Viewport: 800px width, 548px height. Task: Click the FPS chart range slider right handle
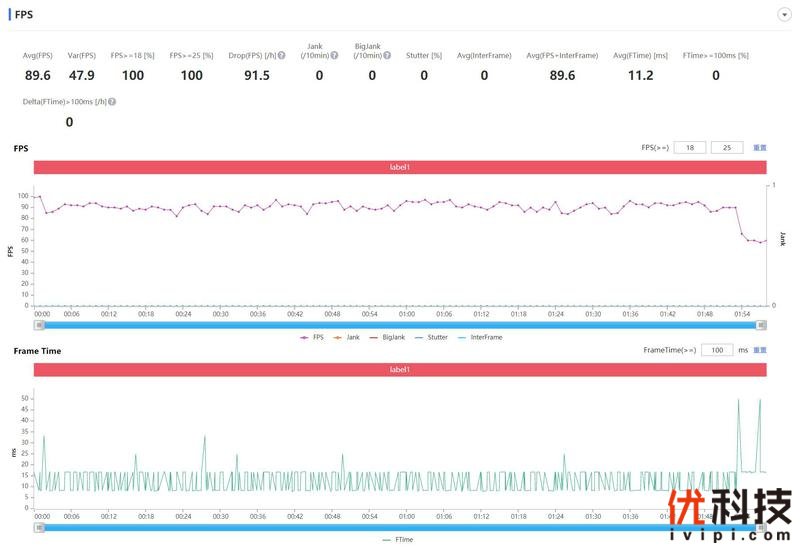point(762,325)
